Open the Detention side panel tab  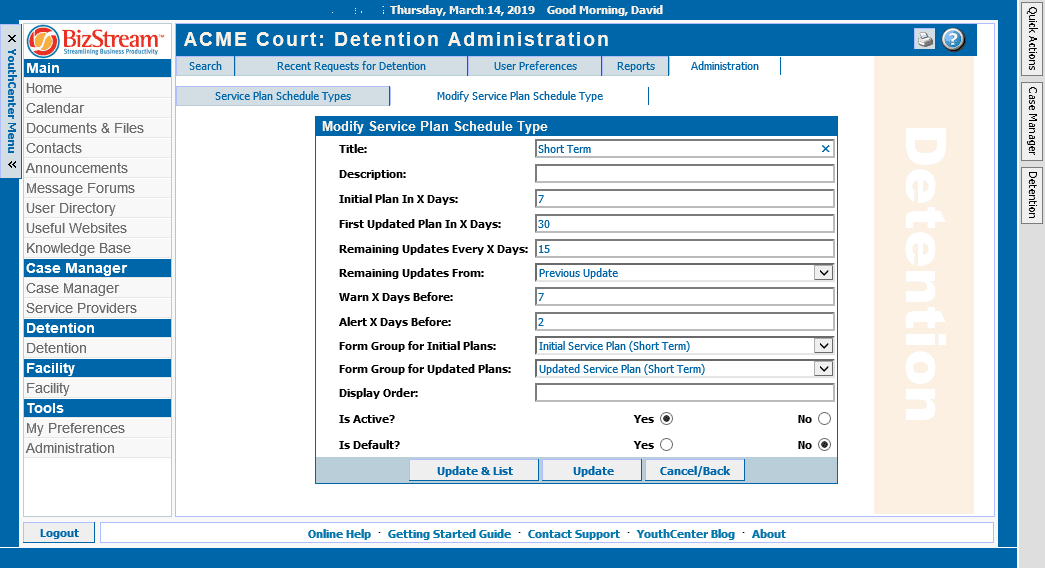click(1032, 195)
